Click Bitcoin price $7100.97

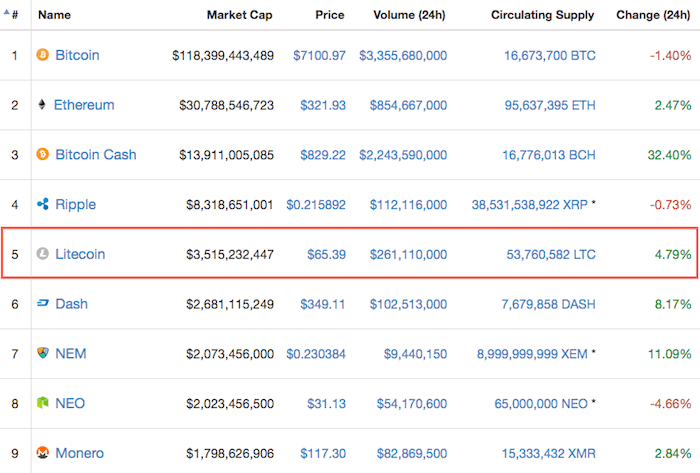(x=319, y=55)
